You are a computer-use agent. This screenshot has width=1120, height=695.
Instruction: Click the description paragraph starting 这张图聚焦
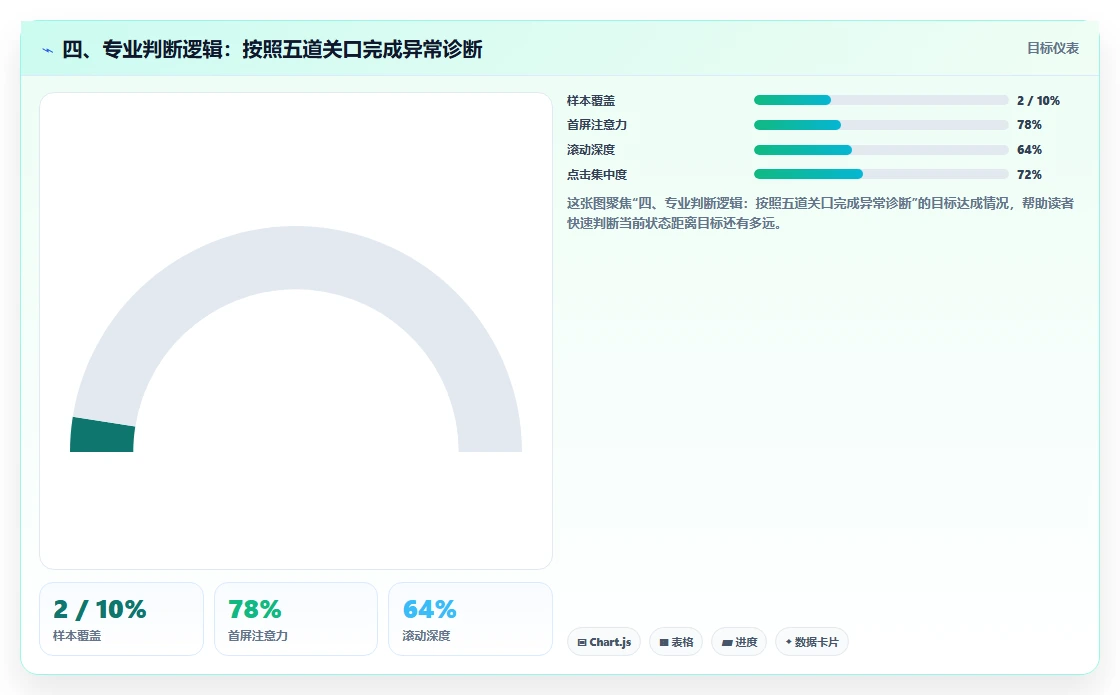point(820,213)
